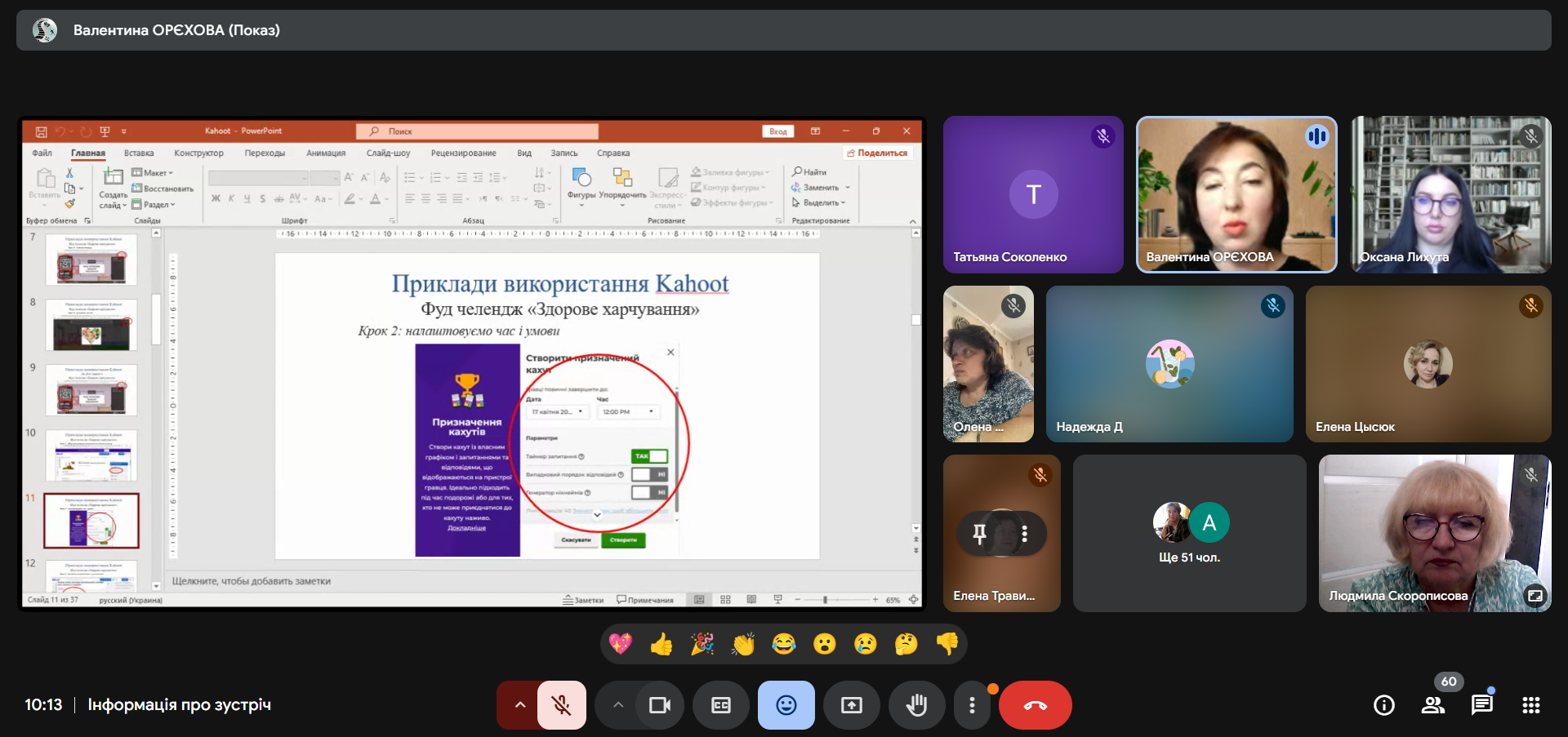This screenshot has width=1568, height=737.
Task: Click fit slide to window icon
Action: (x=913, y=600)
